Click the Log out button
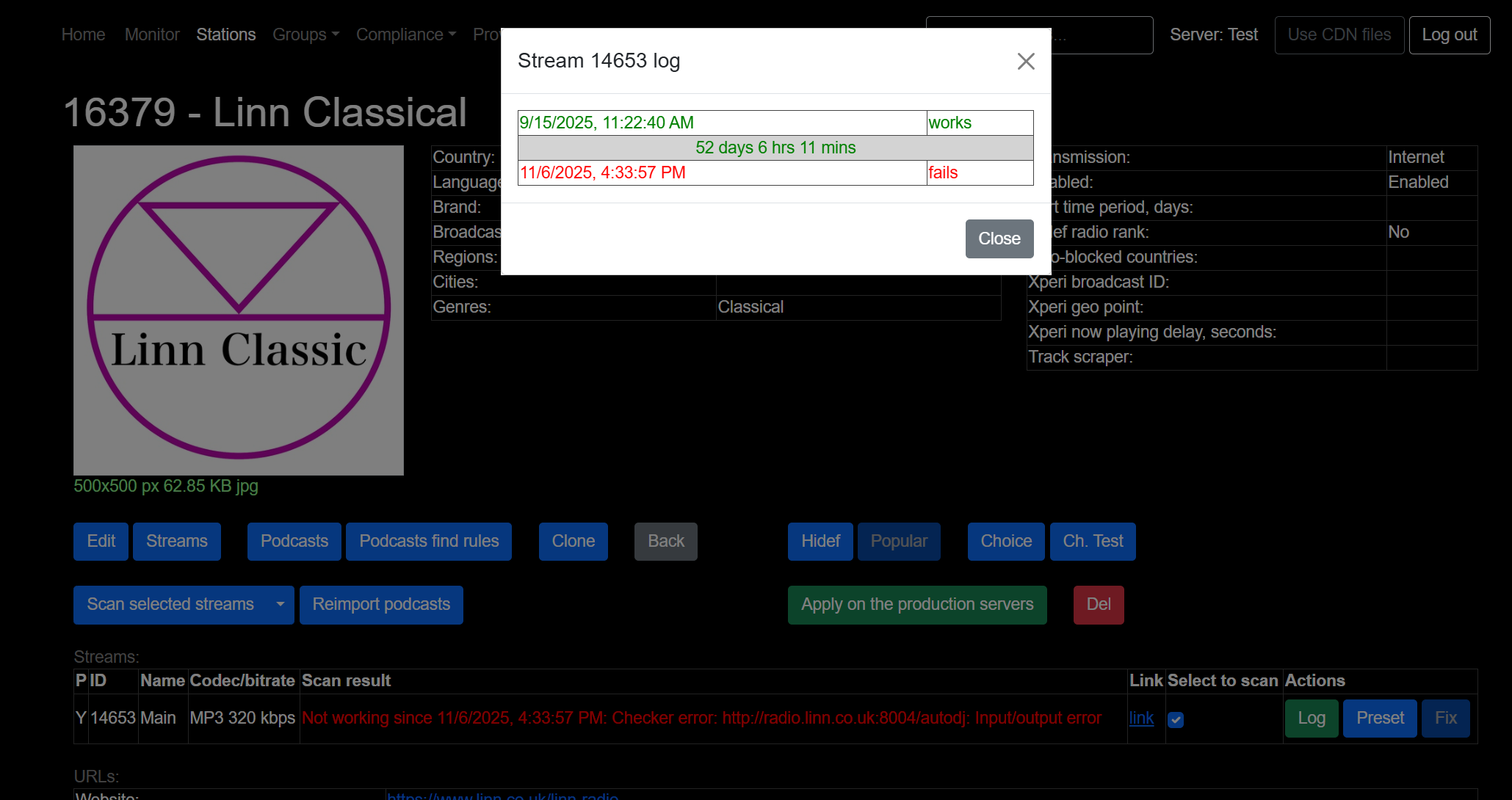Viewport: 1512px width, 800px height. tap(1449, 34)
